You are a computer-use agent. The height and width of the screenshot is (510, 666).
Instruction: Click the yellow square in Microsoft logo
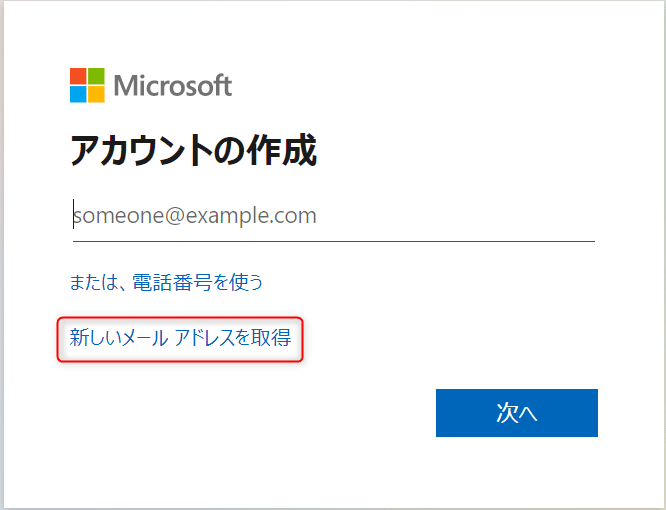coord(96,95)
